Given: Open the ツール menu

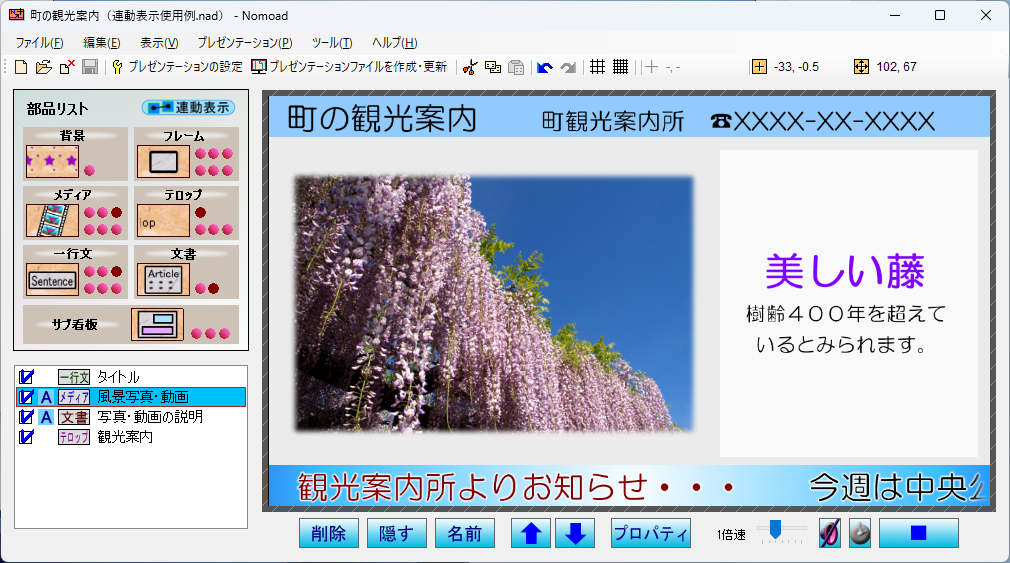Looking at the screenshot, I should (x=332, y=43).
